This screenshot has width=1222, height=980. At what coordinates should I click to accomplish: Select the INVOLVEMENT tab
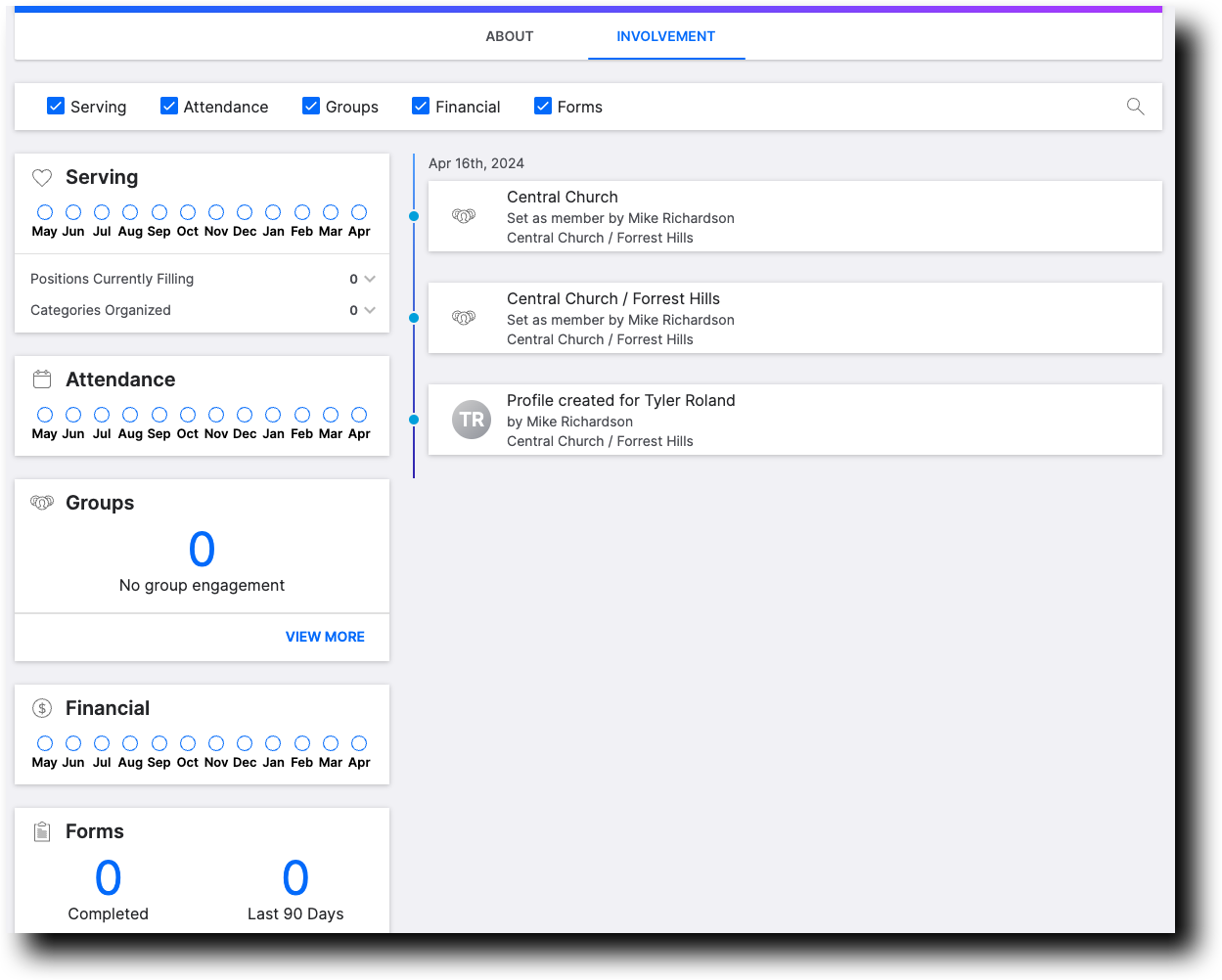coord(665,36)
